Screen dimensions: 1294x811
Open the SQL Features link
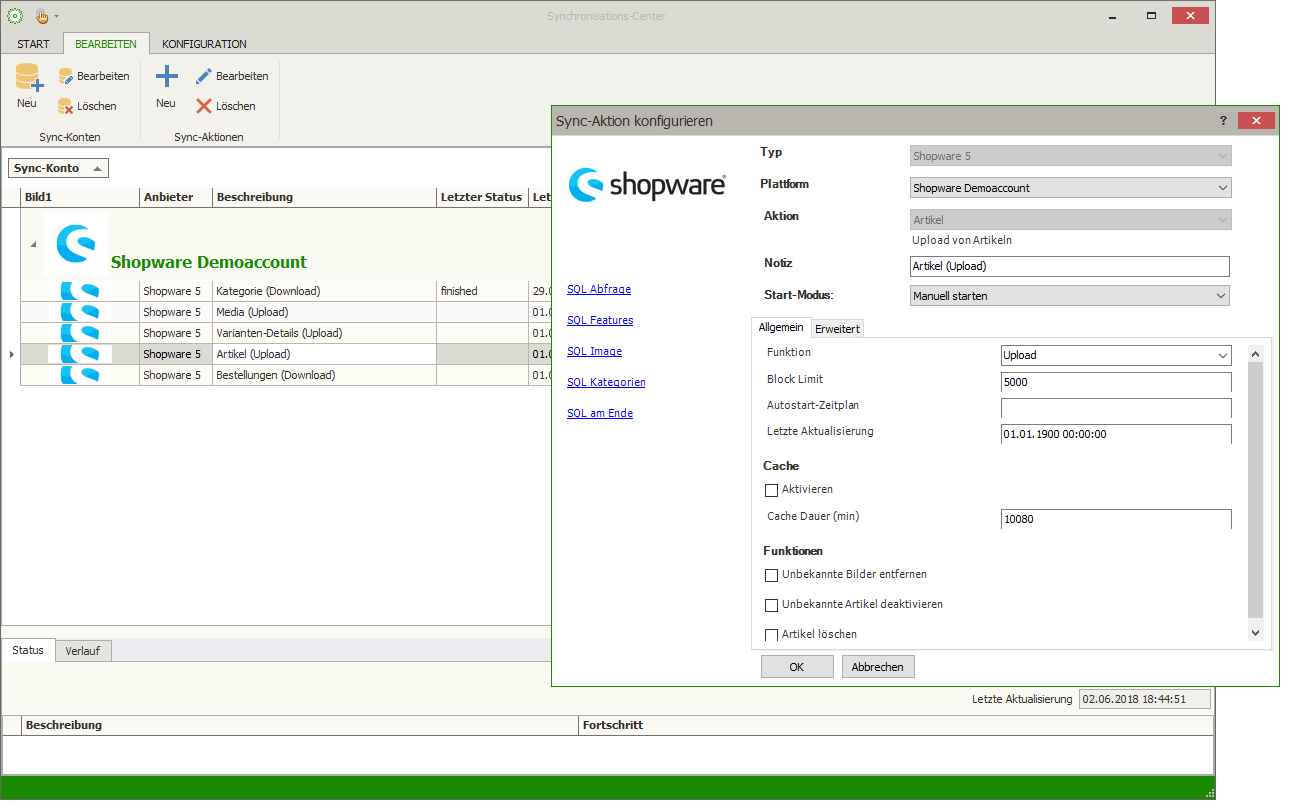pos(600,320)
